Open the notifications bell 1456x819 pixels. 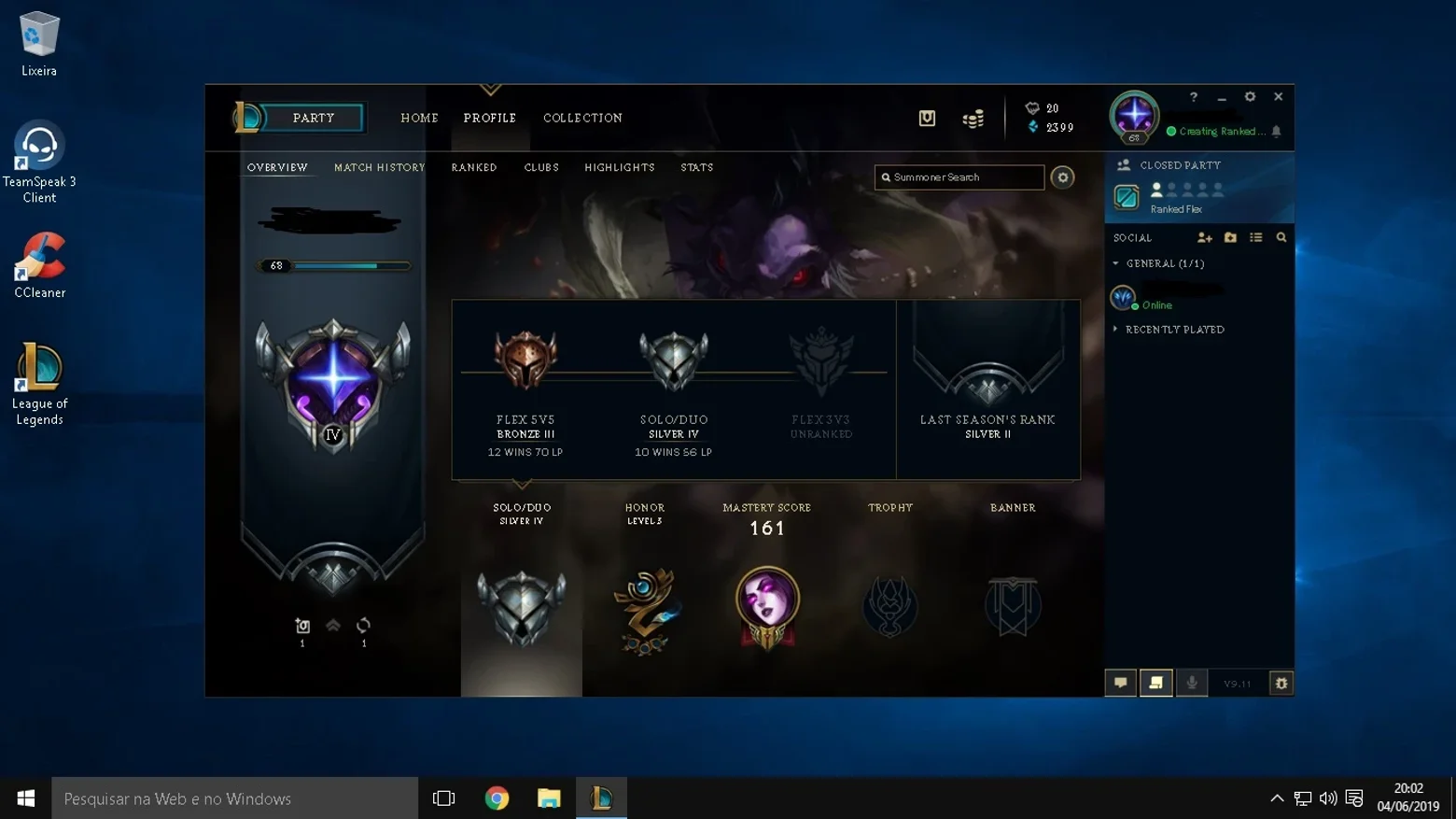point(1276,132)
